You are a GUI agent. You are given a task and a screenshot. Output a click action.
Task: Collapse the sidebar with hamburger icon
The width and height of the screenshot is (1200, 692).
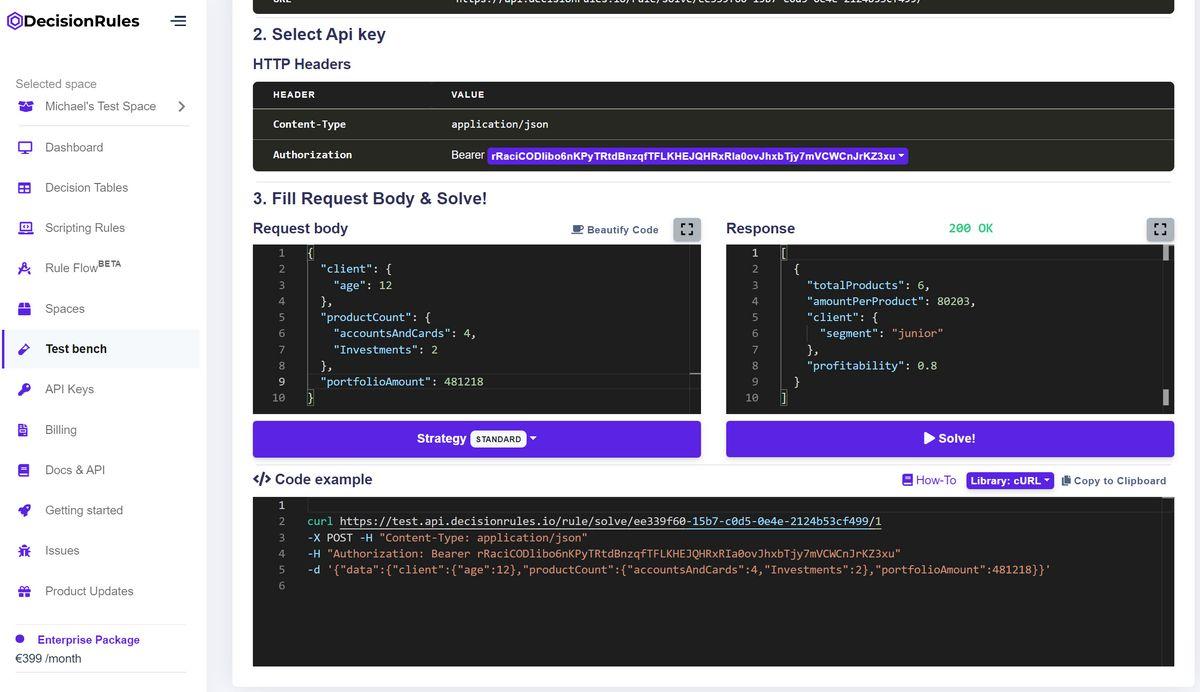point(178,21)
